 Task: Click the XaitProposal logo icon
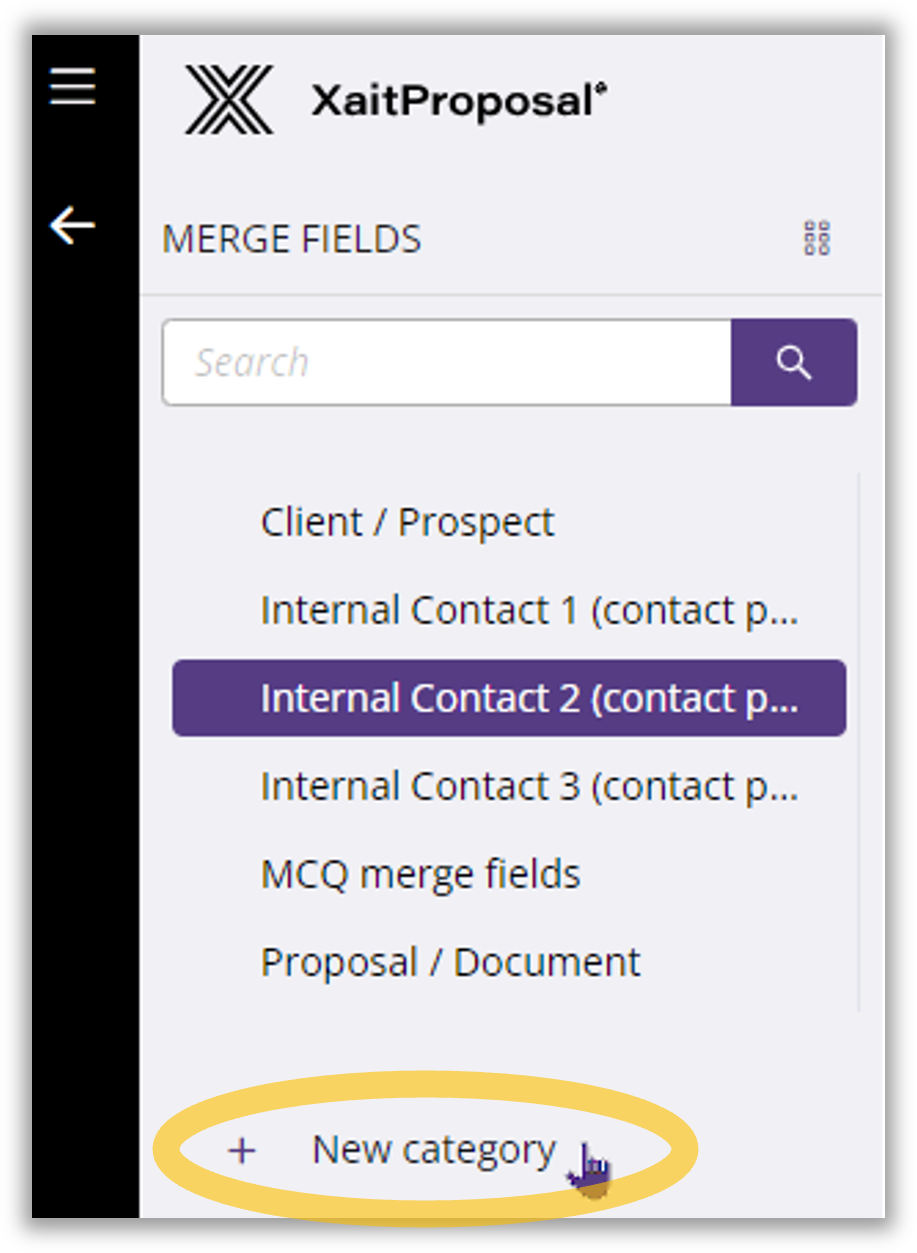pos(227,101)
